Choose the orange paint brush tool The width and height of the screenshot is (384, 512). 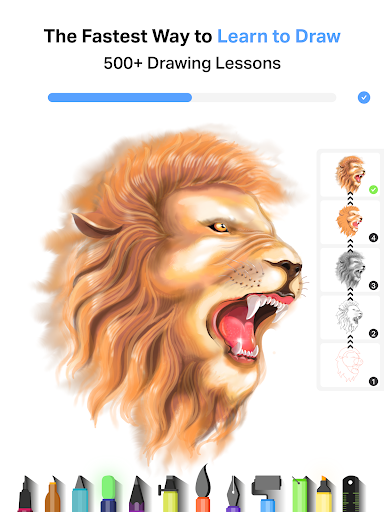coord(203,489)
